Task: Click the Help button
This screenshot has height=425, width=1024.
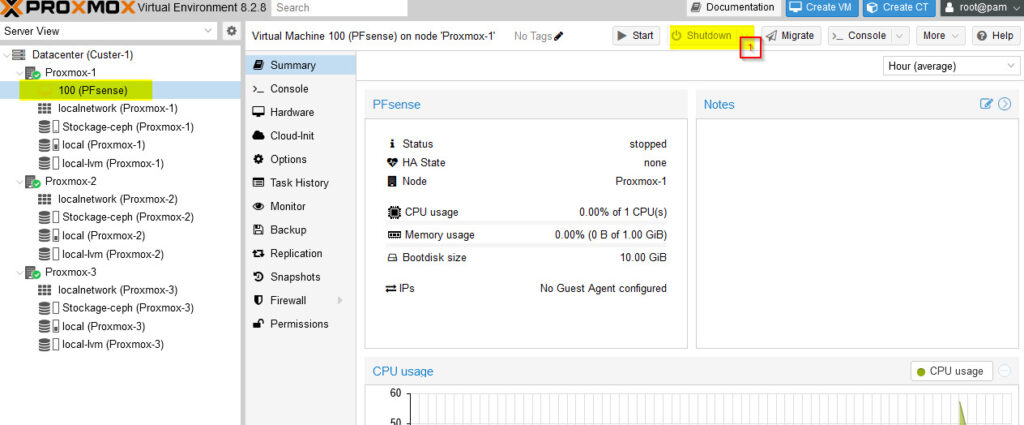Action: (995, 36)
